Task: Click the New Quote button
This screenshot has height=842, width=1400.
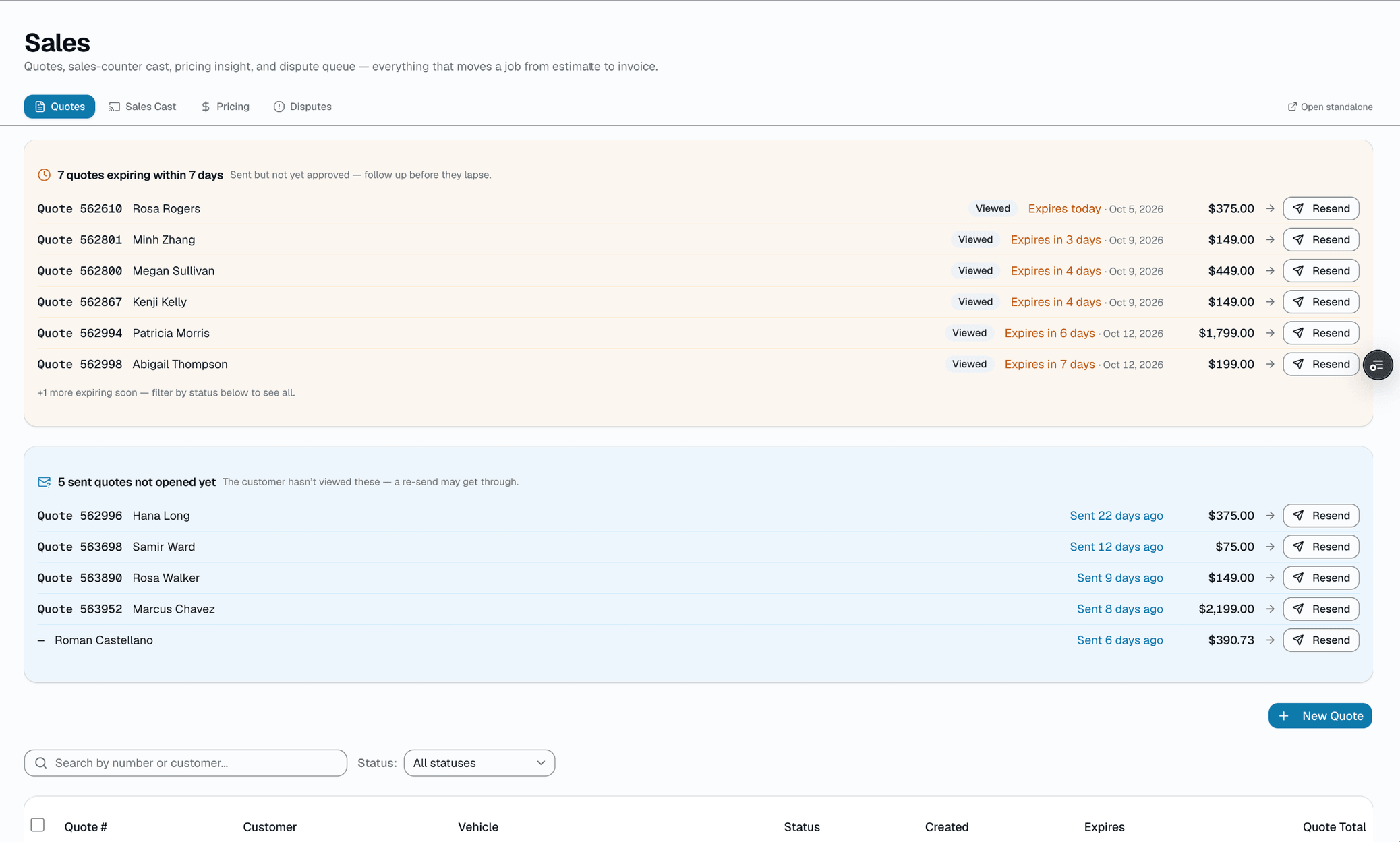Action: [x=1320, y=716]
